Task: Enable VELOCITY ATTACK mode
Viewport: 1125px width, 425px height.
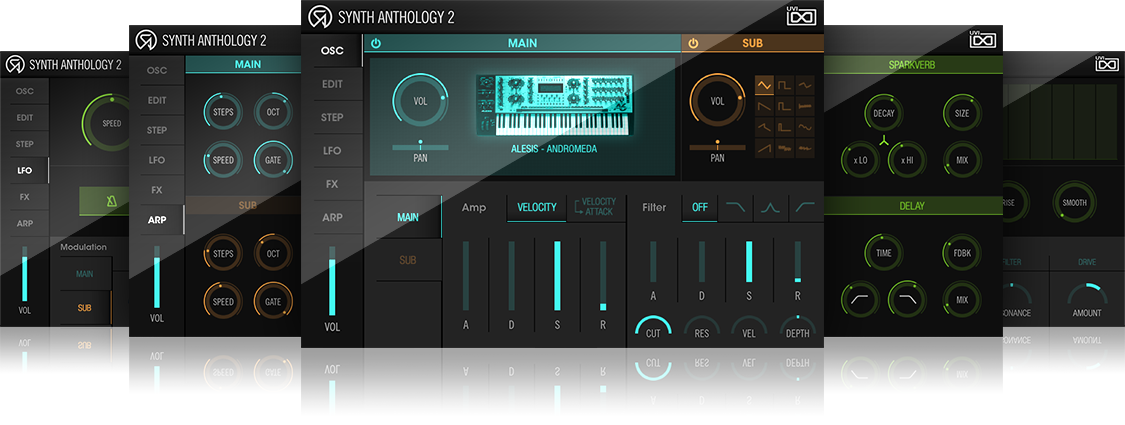Action: coord(596,207)
